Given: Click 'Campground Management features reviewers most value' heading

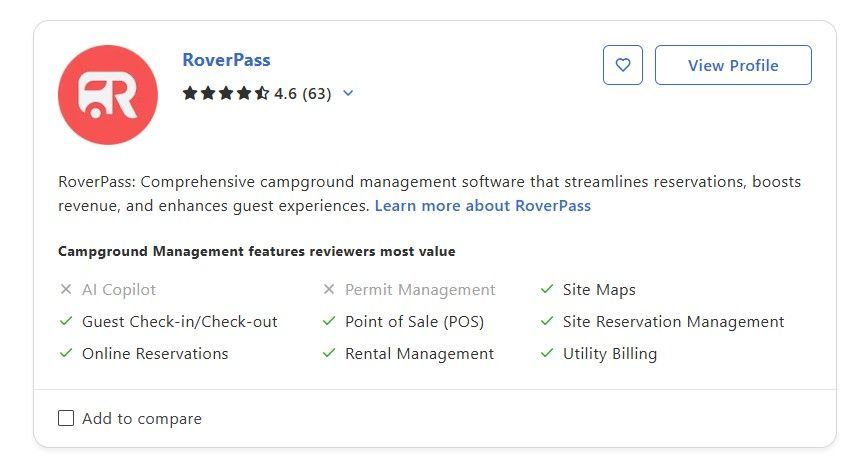Looking at the screenshot, I should [x=257, y=251].
